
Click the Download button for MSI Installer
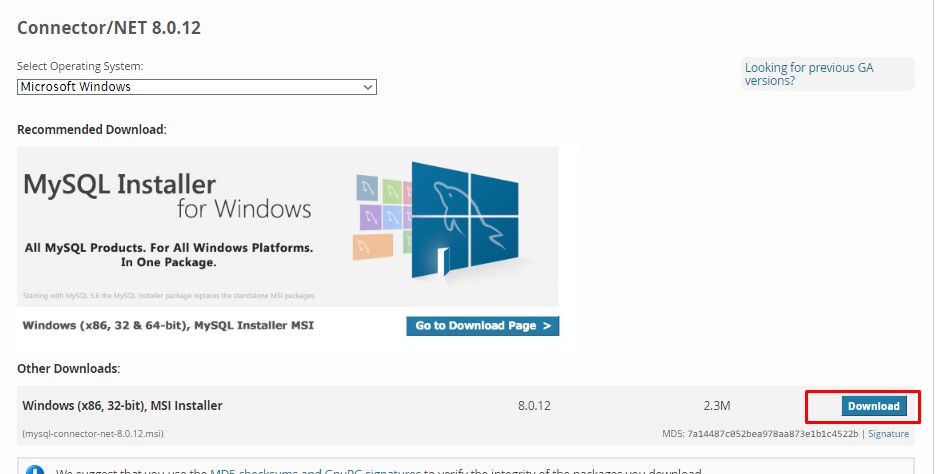pyautogui.click(x=874, y=406)
